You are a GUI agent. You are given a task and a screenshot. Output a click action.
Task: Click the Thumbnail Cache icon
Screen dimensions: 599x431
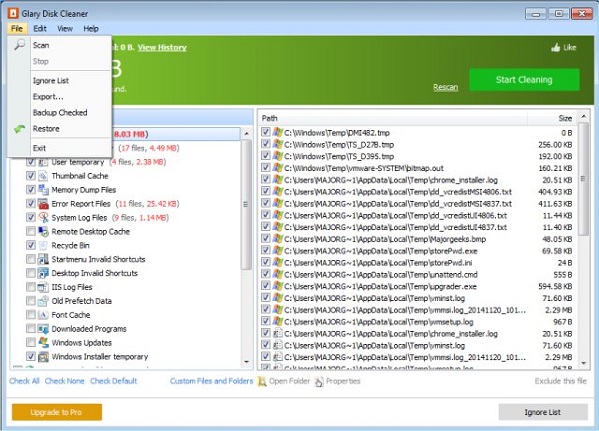tap(43, 176)
